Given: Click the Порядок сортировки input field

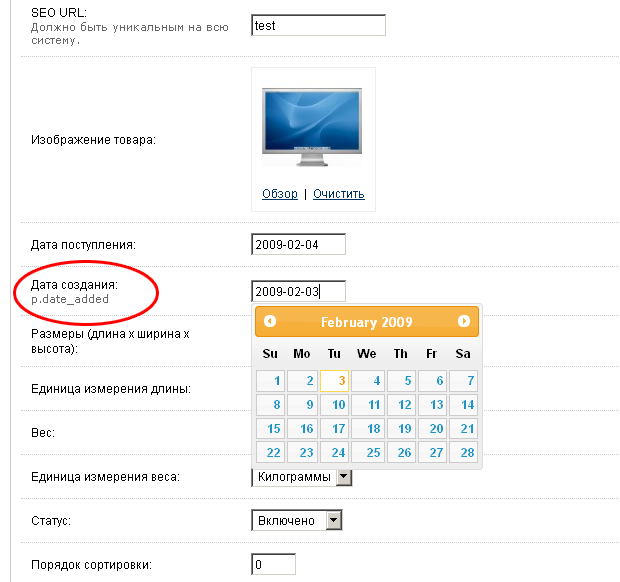Looking at the screenshot, I should coord(273,565).
